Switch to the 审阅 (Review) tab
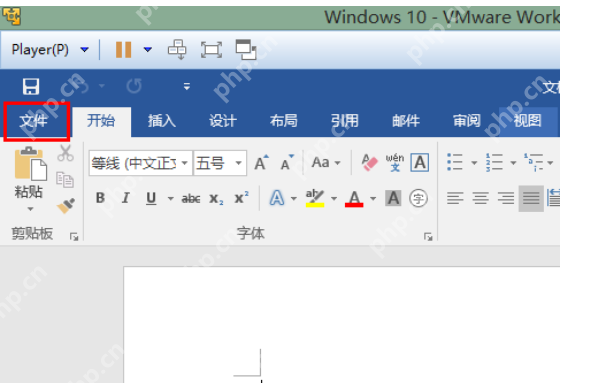The height and width of the screenshot is (383, 599). point(466,121)
